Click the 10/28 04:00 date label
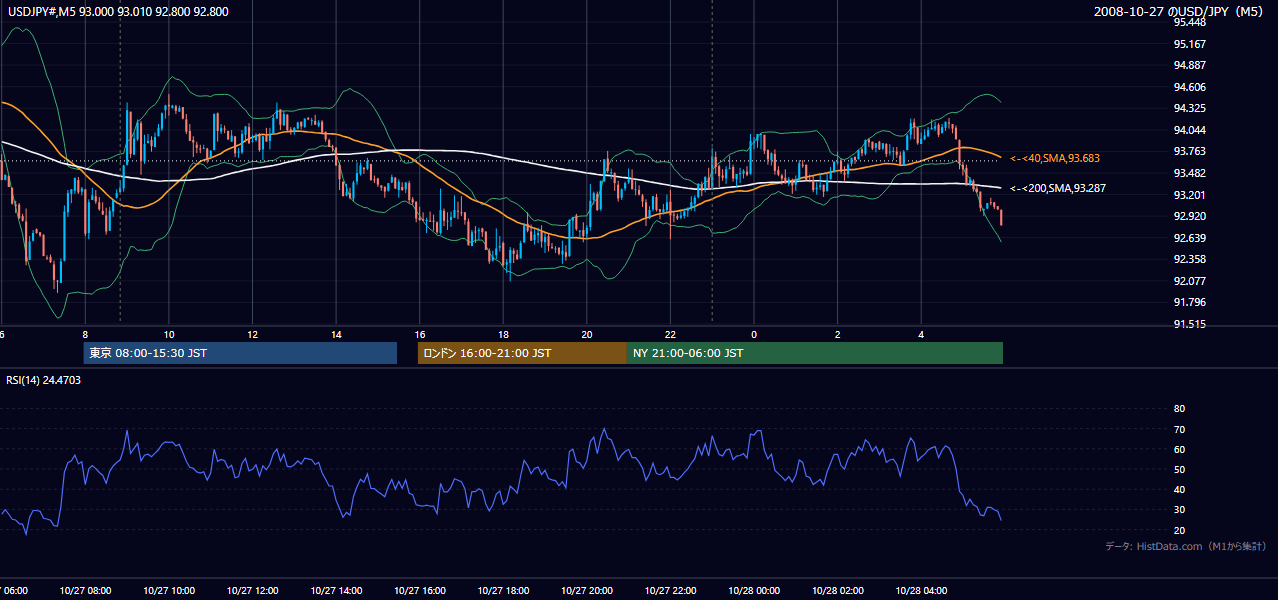1278x600 pixels. 921,591
